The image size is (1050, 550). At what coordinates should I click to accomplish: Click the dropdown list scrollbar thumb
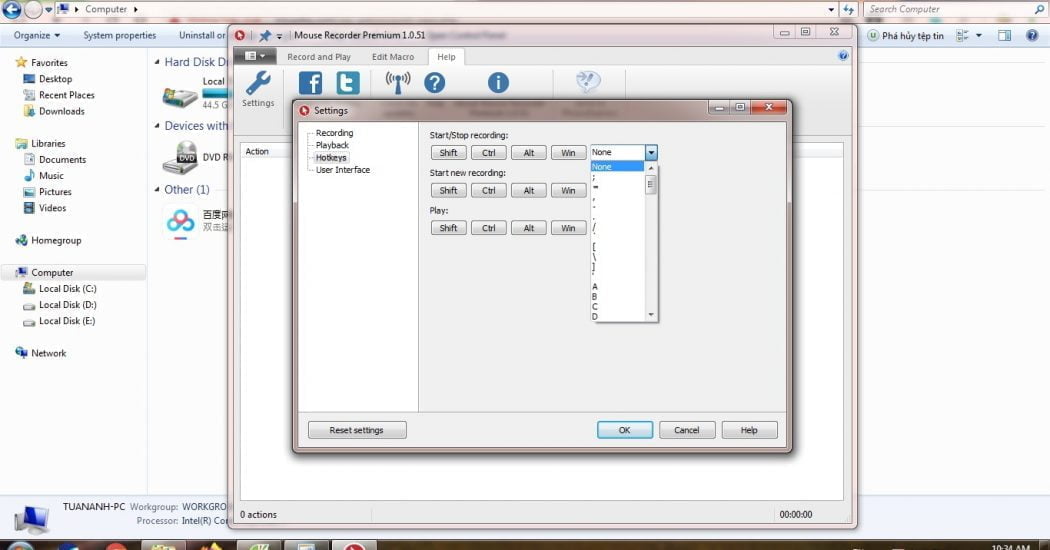(651, 184)
